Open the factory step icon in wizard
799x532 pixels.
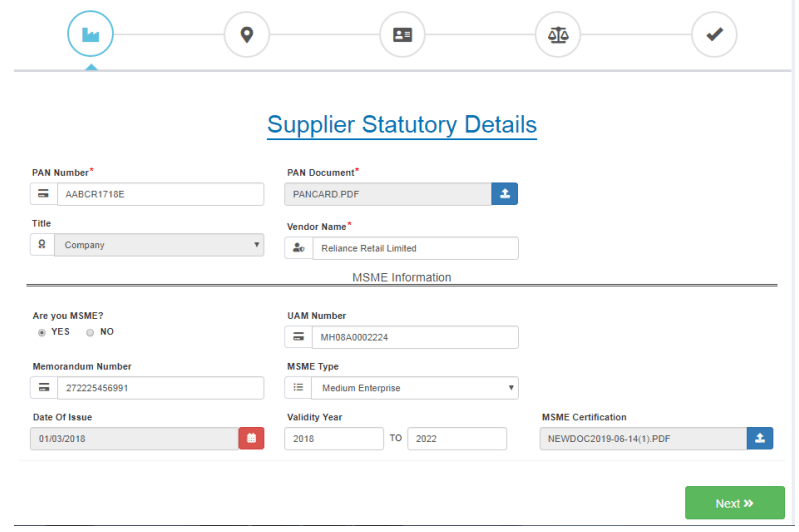(x=90, y=34)
